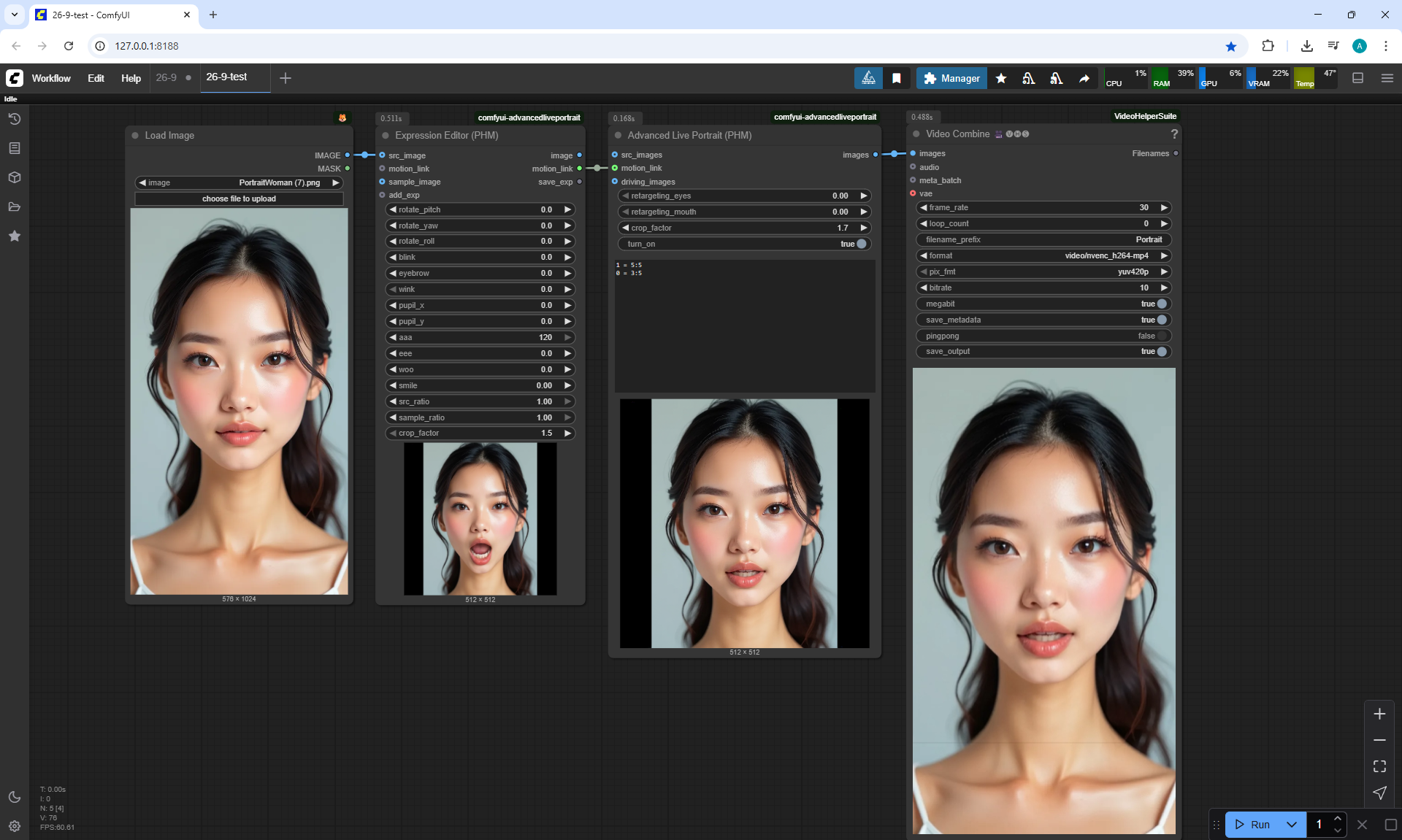Toggle dark theme moon icon

click(15, 797)
